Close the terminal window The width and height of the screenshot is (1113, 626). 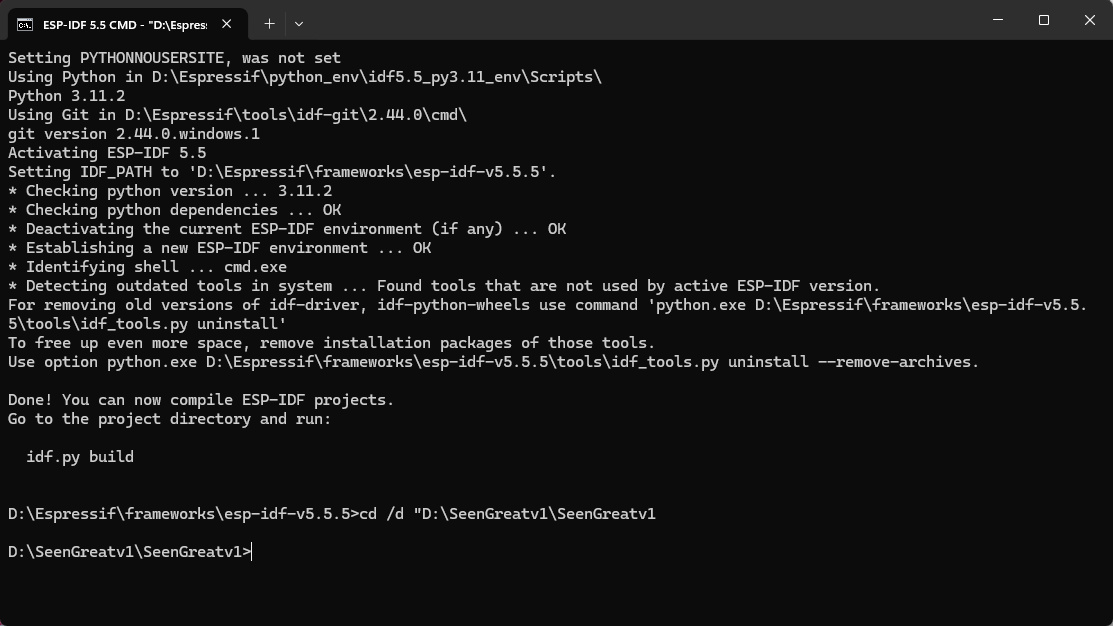pos(1090,20)
